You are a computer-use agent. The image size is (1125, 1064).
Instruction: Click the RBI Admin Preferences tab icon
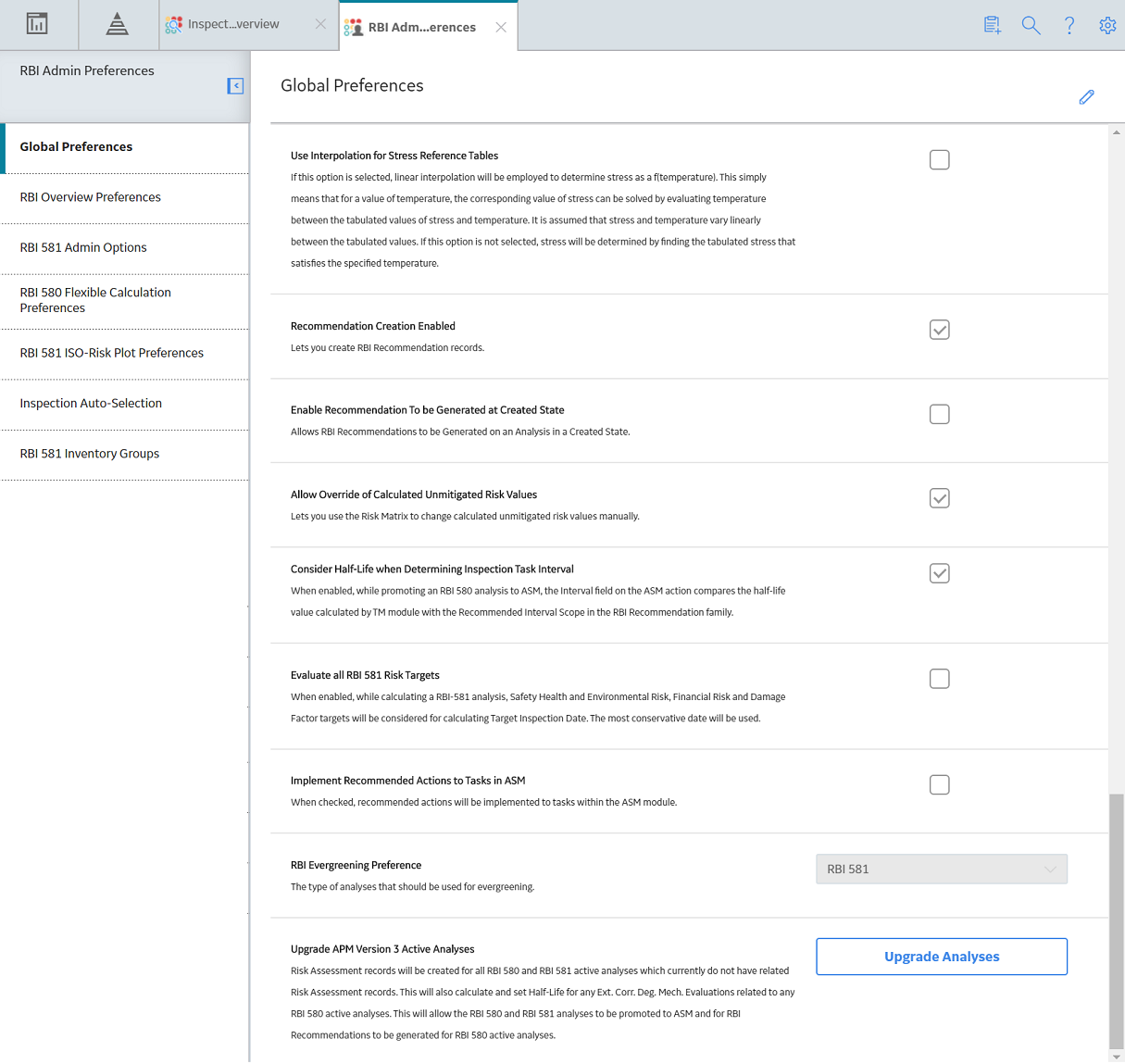pyautogui.click(x=353, y=28)
